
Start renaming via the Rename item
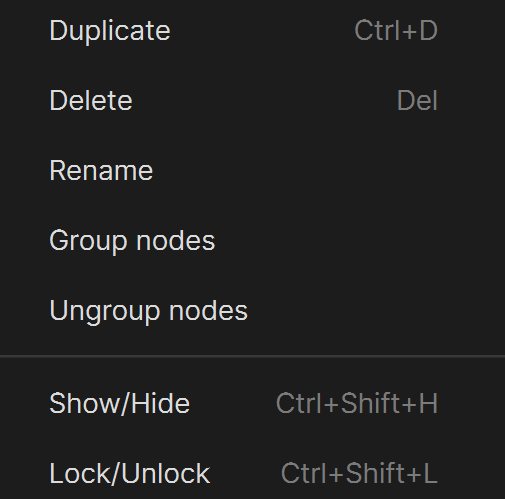coord(252,170)
